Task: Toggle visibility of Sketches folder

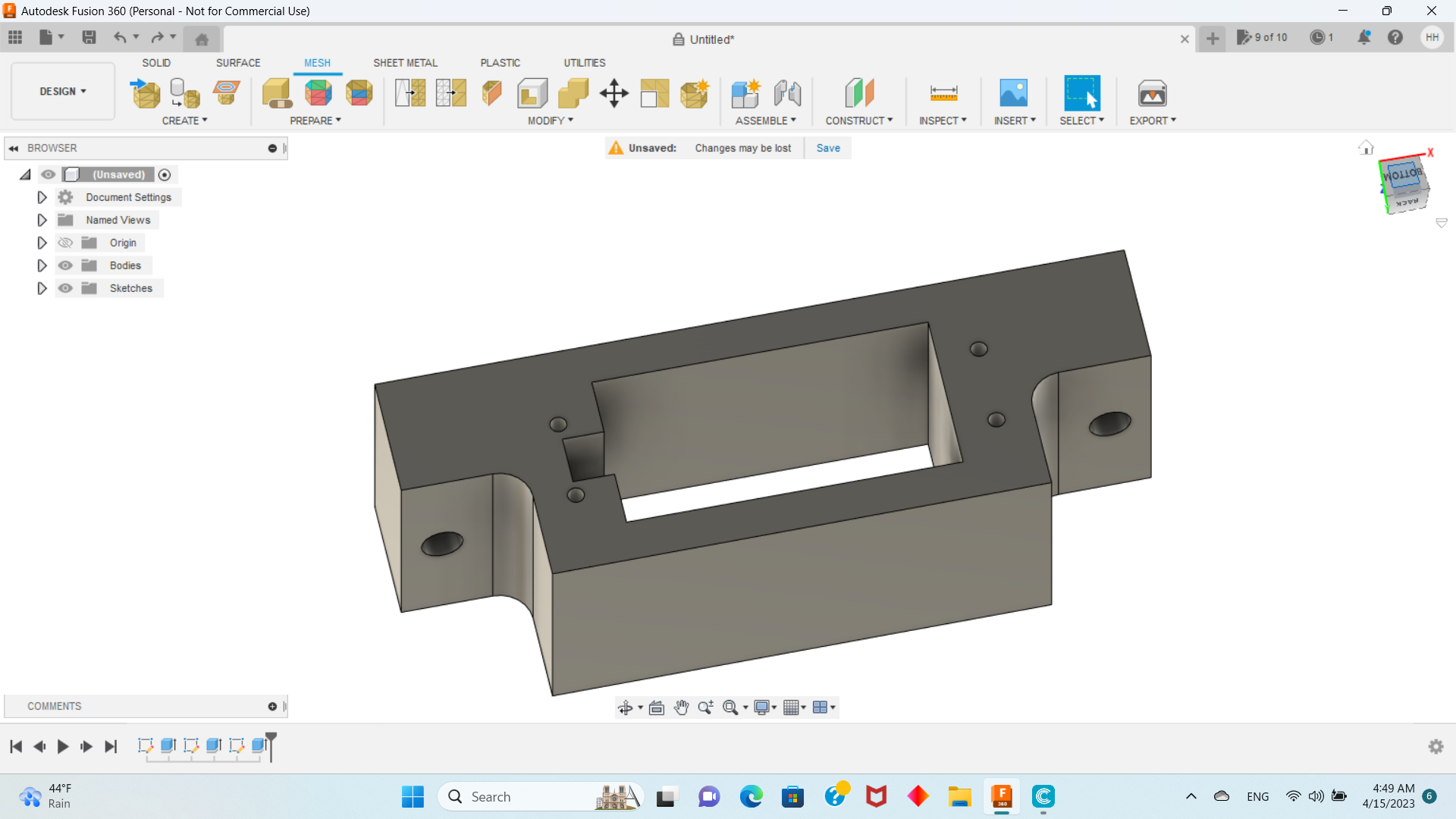Action: tap(66, 288)
